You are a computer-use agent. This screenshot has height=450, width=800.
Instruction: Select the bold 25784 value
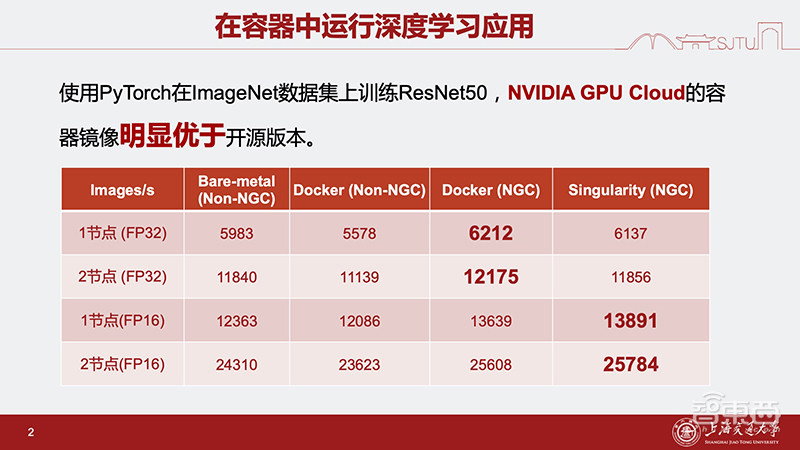(x=630, y=364)
